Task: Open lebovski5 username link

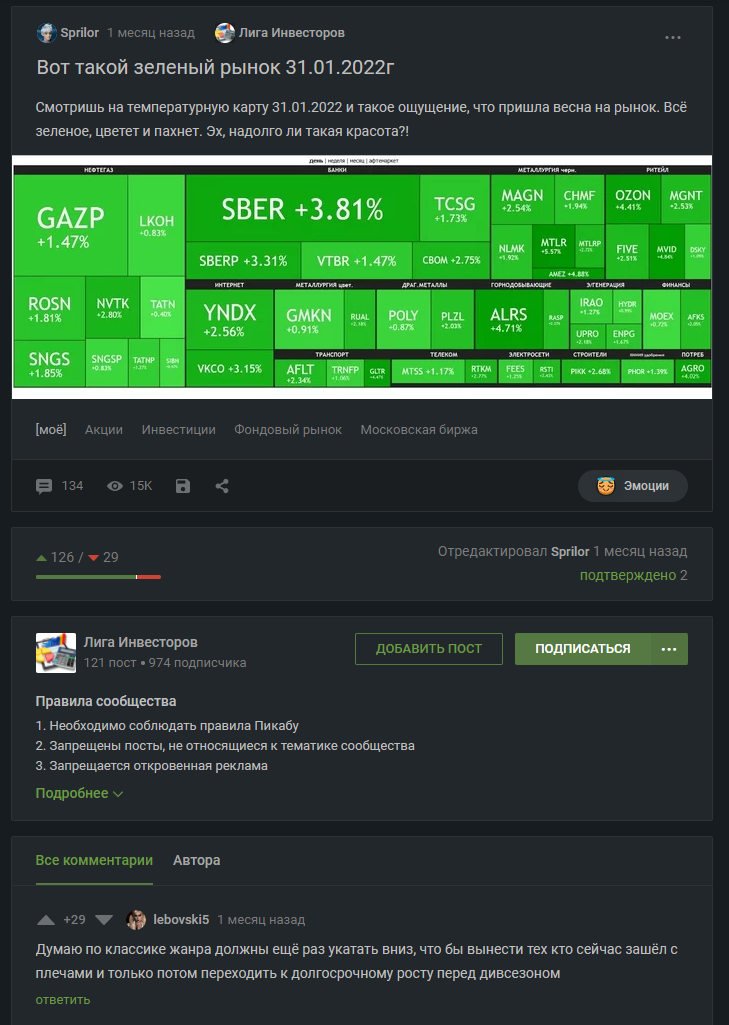Action: click(x=181, y=920)
